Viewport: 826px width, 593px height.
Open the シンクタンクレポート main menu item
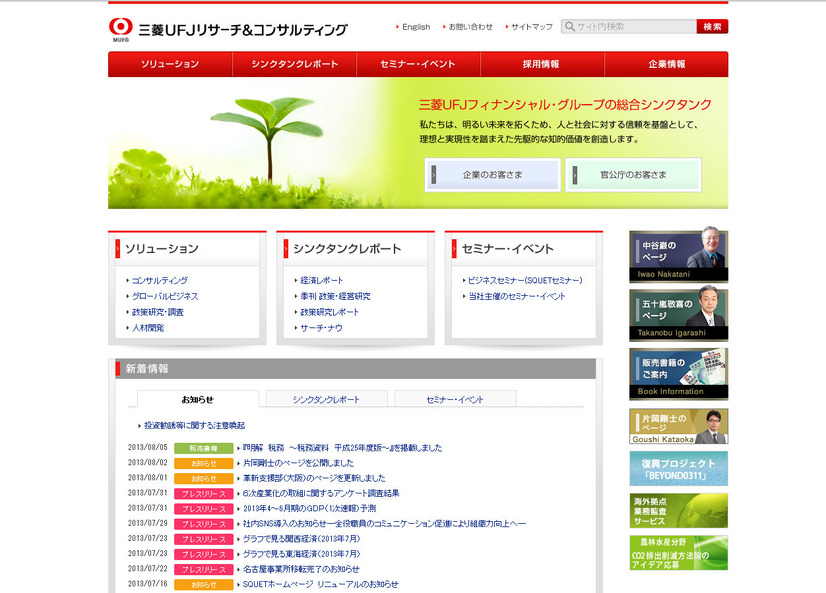coord(294,64)
